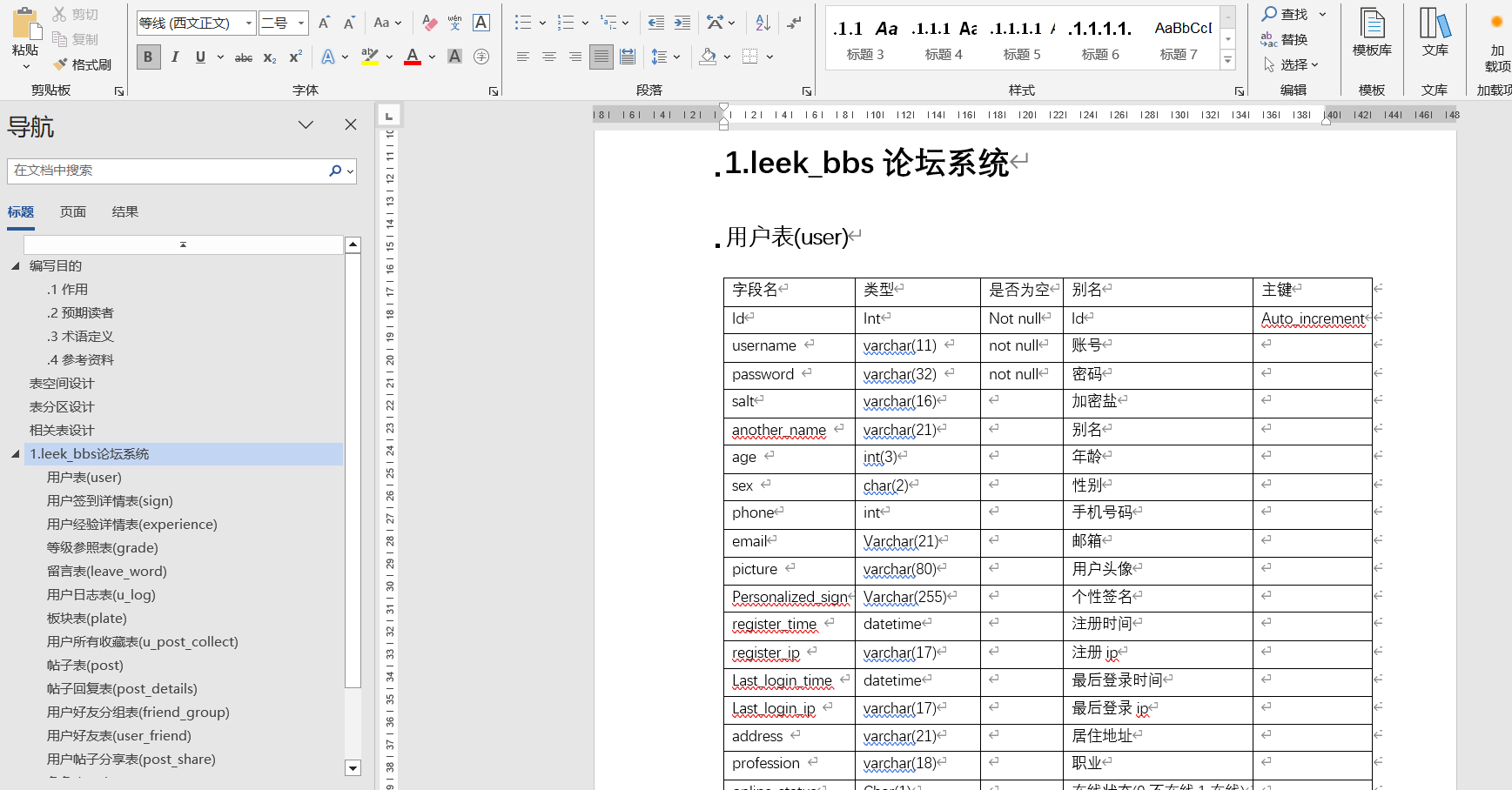Collapse the 1.leek_bbs论坛系统 heading
Viewport: 1512px width, 790px height.
coord(15,454)
